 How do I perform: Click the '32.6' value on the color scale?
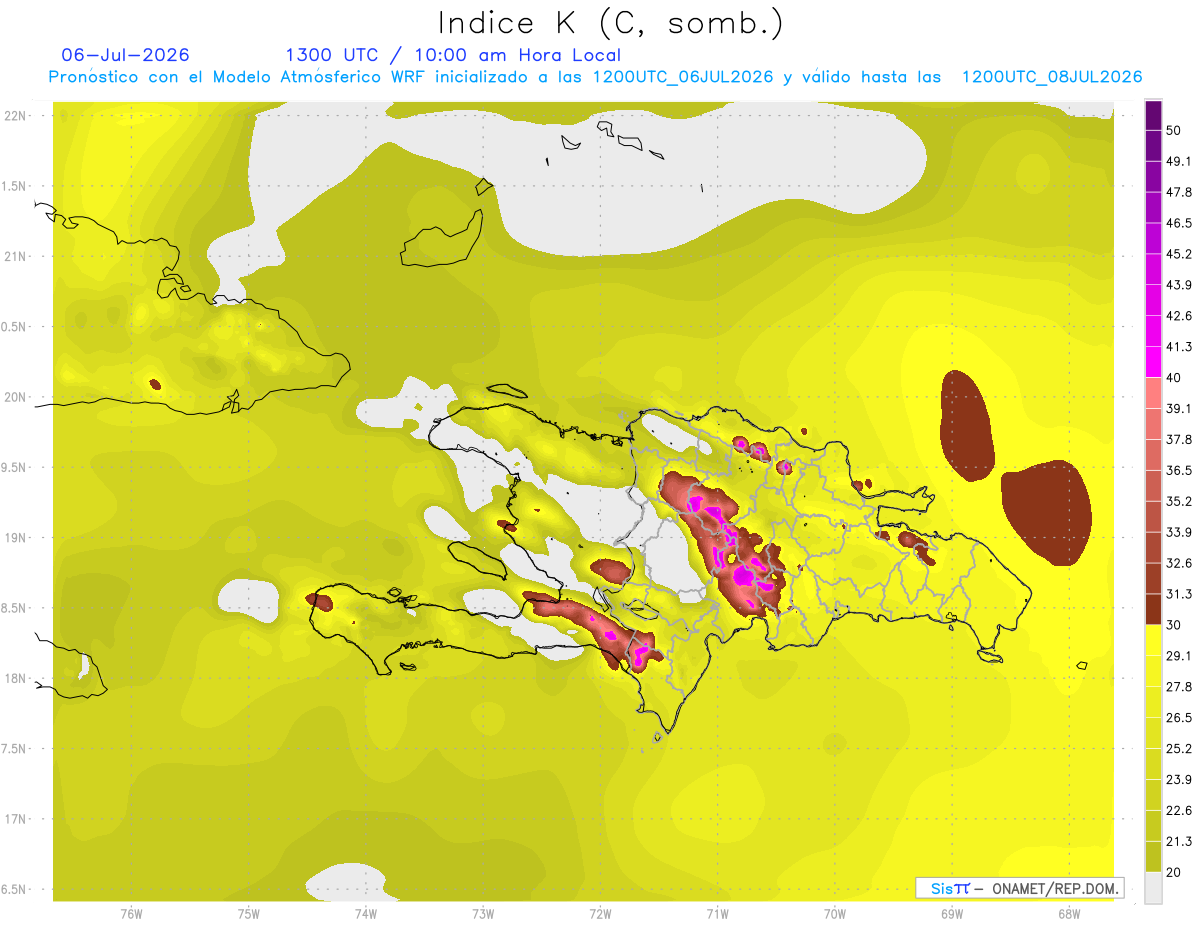pos(1179,563)
